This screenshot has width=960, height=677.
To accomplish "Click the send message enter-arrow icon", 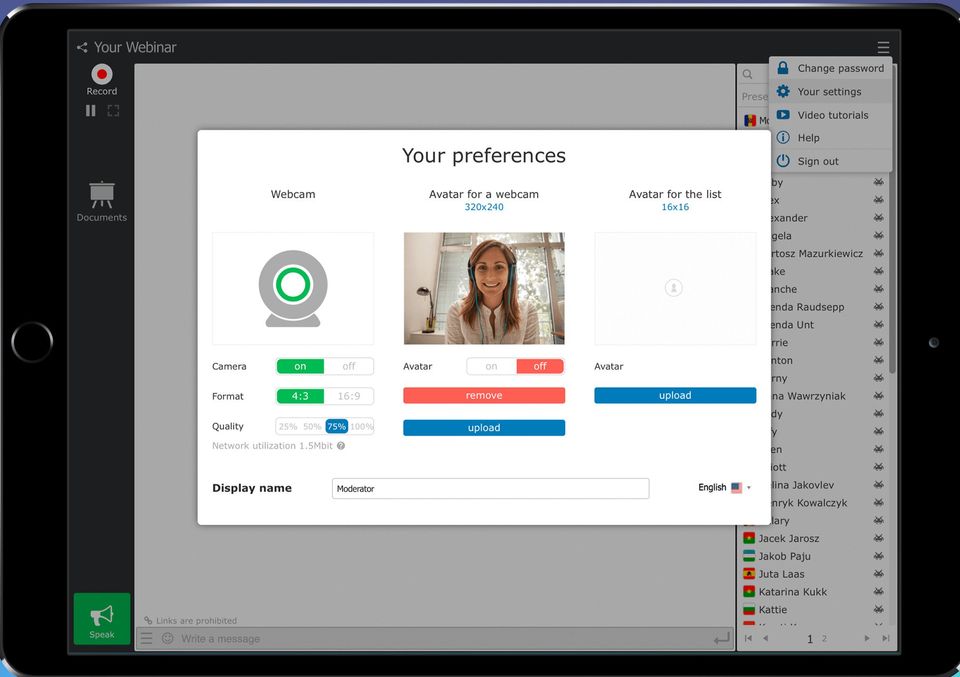I will pos(722,638).
